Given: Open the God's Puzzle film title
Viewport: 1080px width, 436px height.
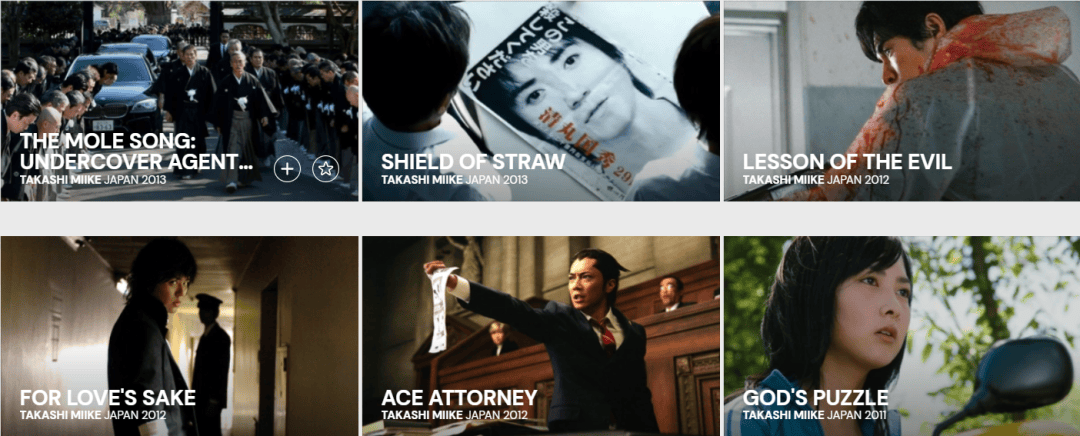Looking at the screenshot, I should coord(816,397).
